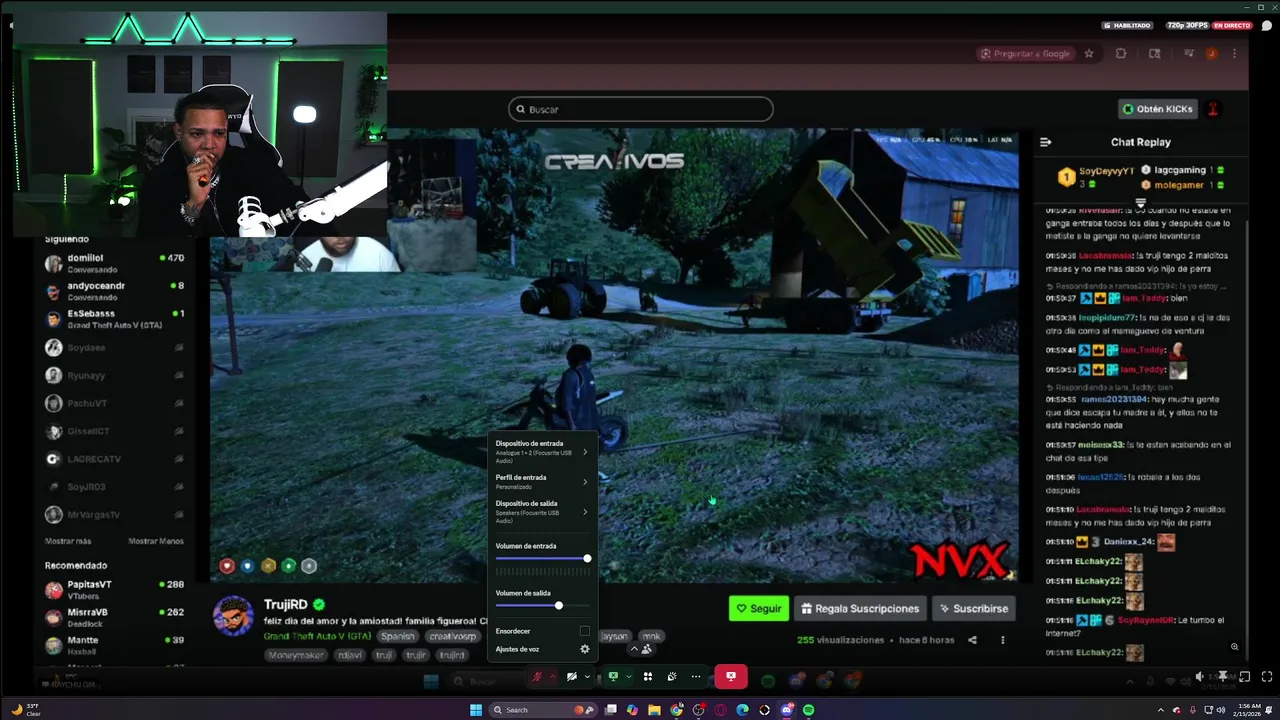Open screen share options arrow
The width and height of the screenshot is (1280, 720).
[x=628, y=677]
